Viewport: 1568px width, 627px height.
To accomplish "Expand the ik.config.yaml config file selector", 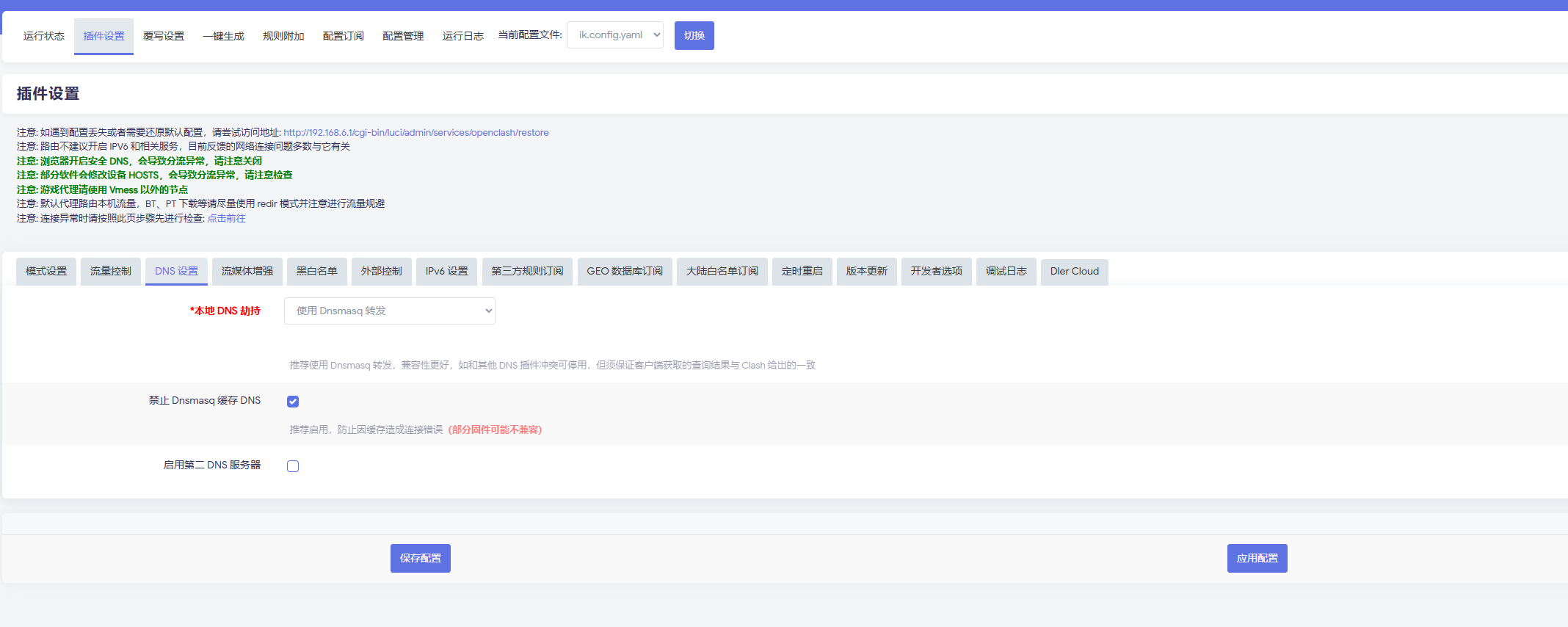I will tap(614, 35).
